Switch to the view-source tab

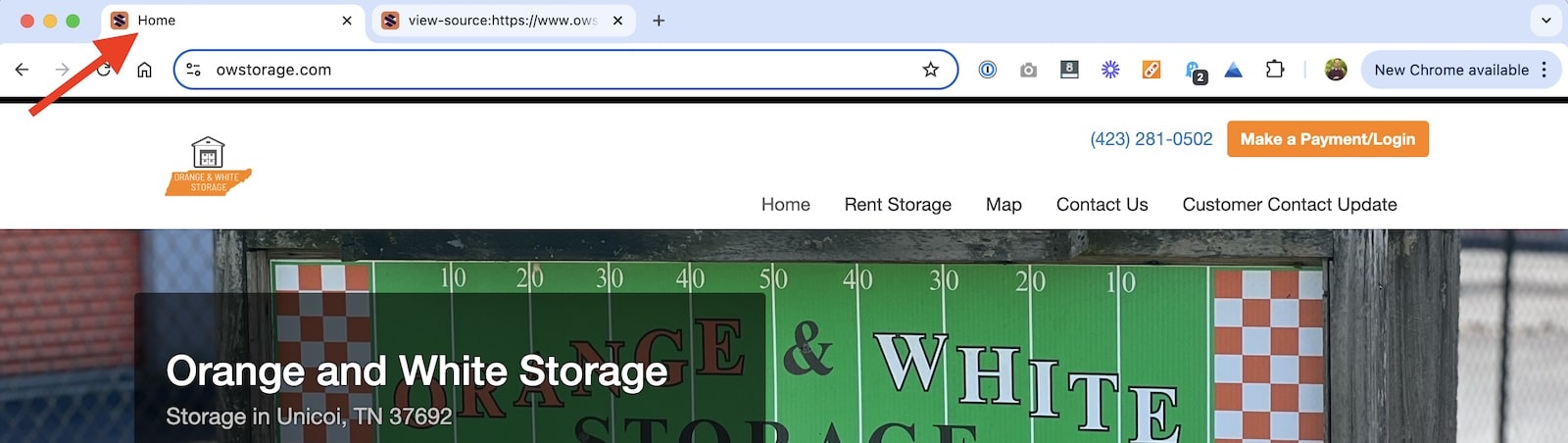[503, 20]
